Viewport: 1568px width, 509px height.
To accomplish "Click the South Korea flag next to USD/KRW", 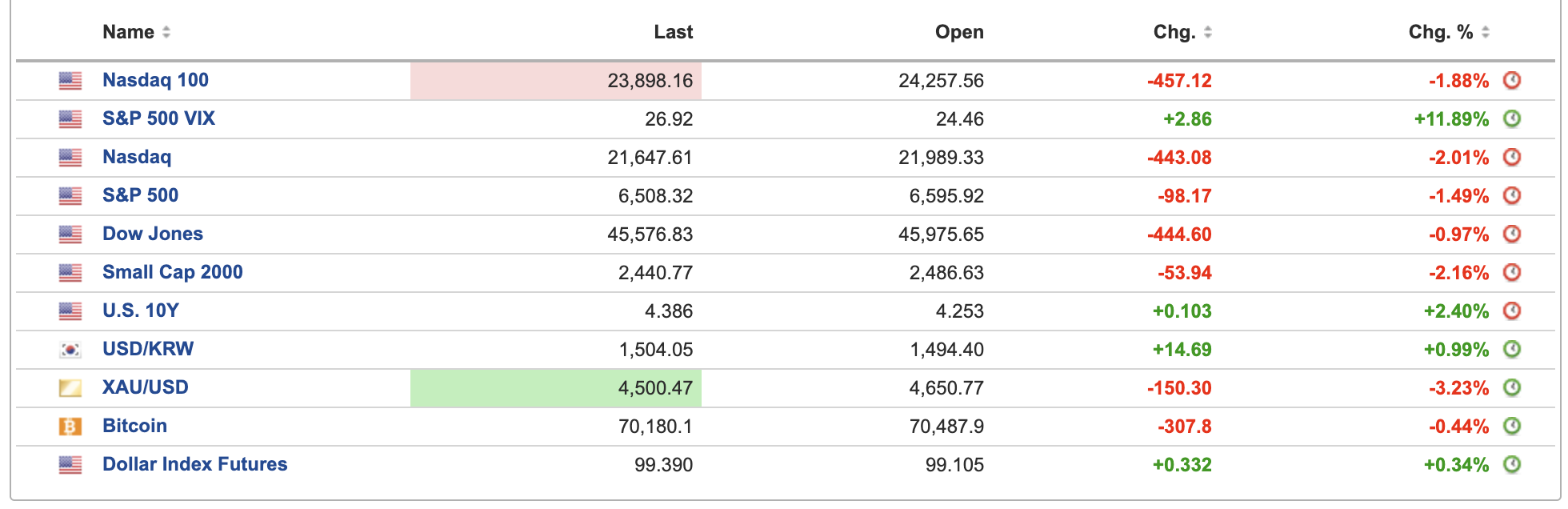I will point(70,350).
